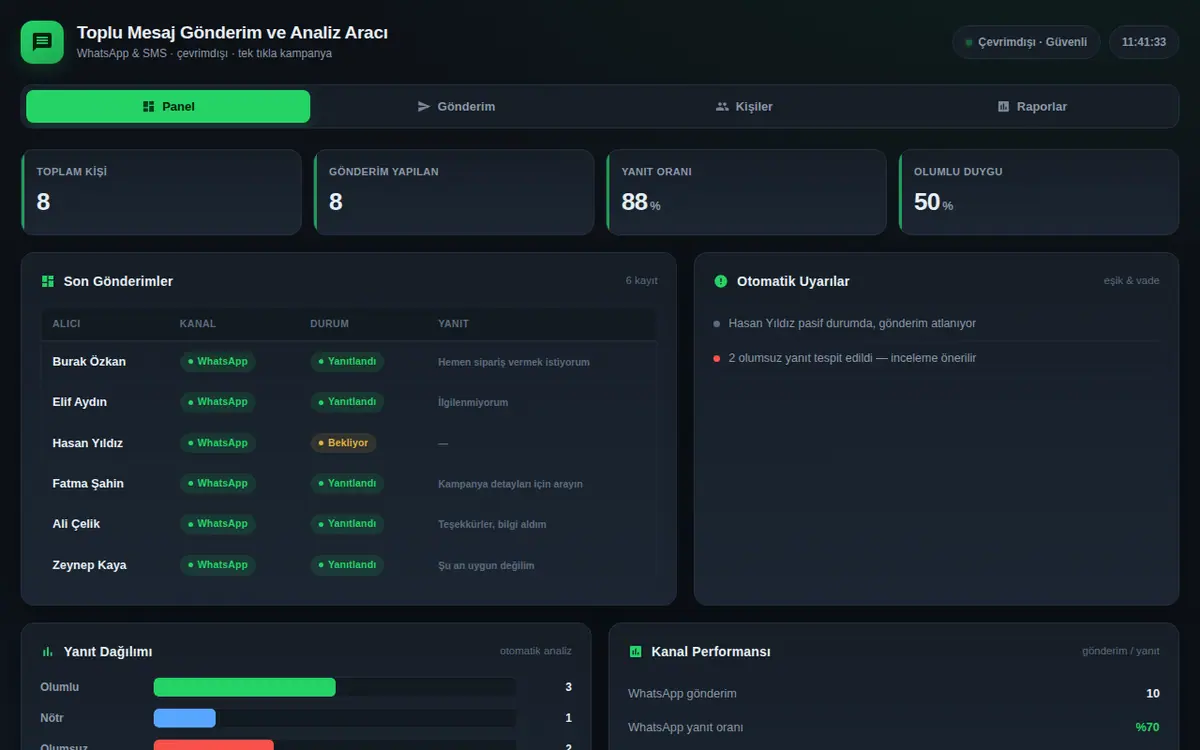Click the clock time display pill
The width and height of the screenshot is (1200, 750).
[x=1144, y=42]
